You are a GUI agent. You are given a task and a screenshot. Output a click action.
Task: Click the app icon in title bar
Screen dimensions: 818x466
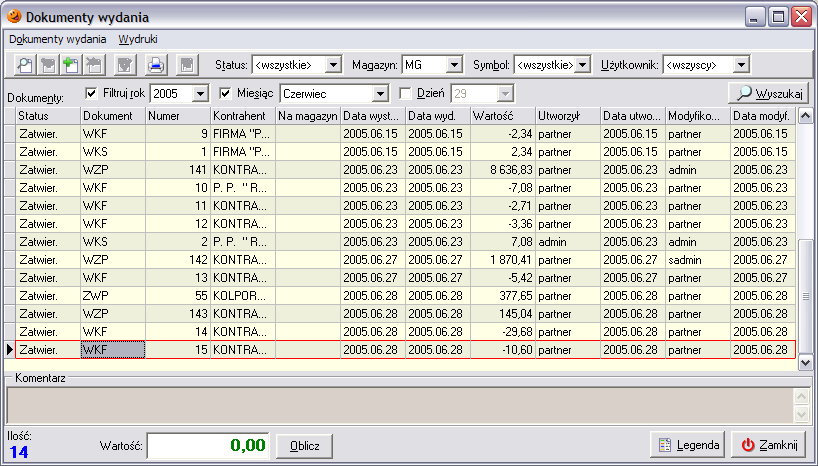14,17
